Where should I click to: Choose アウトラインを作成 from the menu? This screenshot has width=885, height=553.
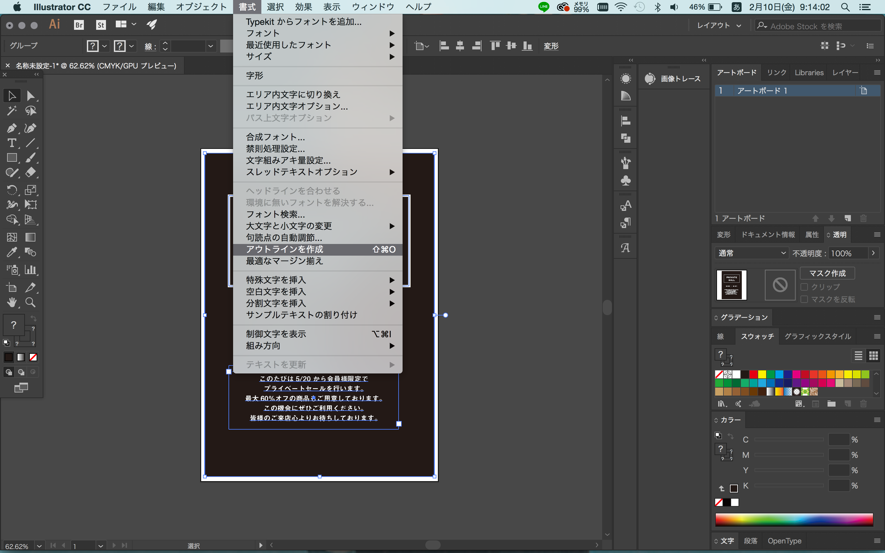point(285,250)
